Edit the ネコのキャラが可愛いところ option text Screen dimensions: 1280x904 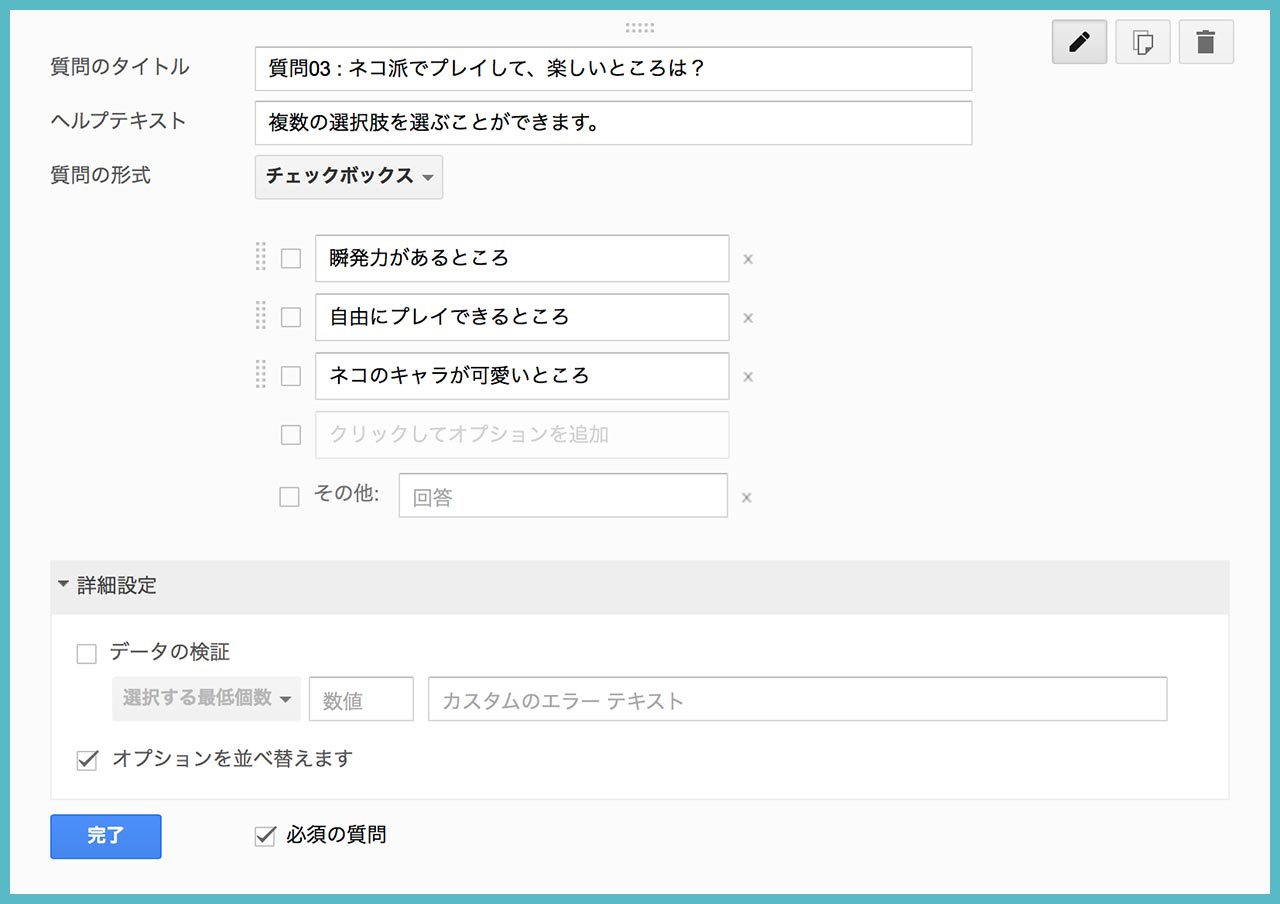click(522, 376)
